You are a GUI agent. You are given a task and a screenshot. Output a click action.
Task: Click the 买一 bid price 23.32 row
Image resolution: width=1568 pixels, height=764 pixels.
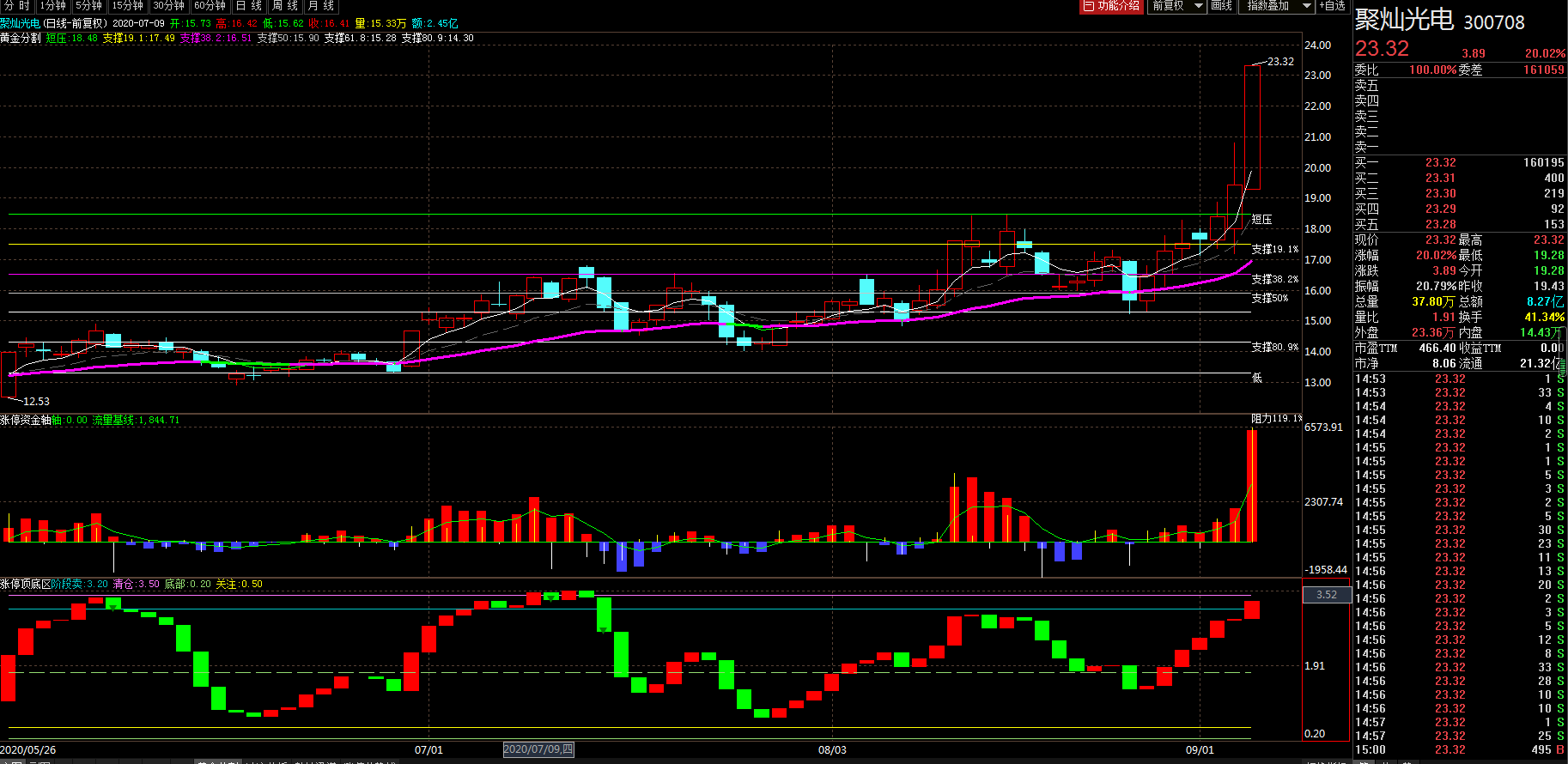coord(1460,162)
